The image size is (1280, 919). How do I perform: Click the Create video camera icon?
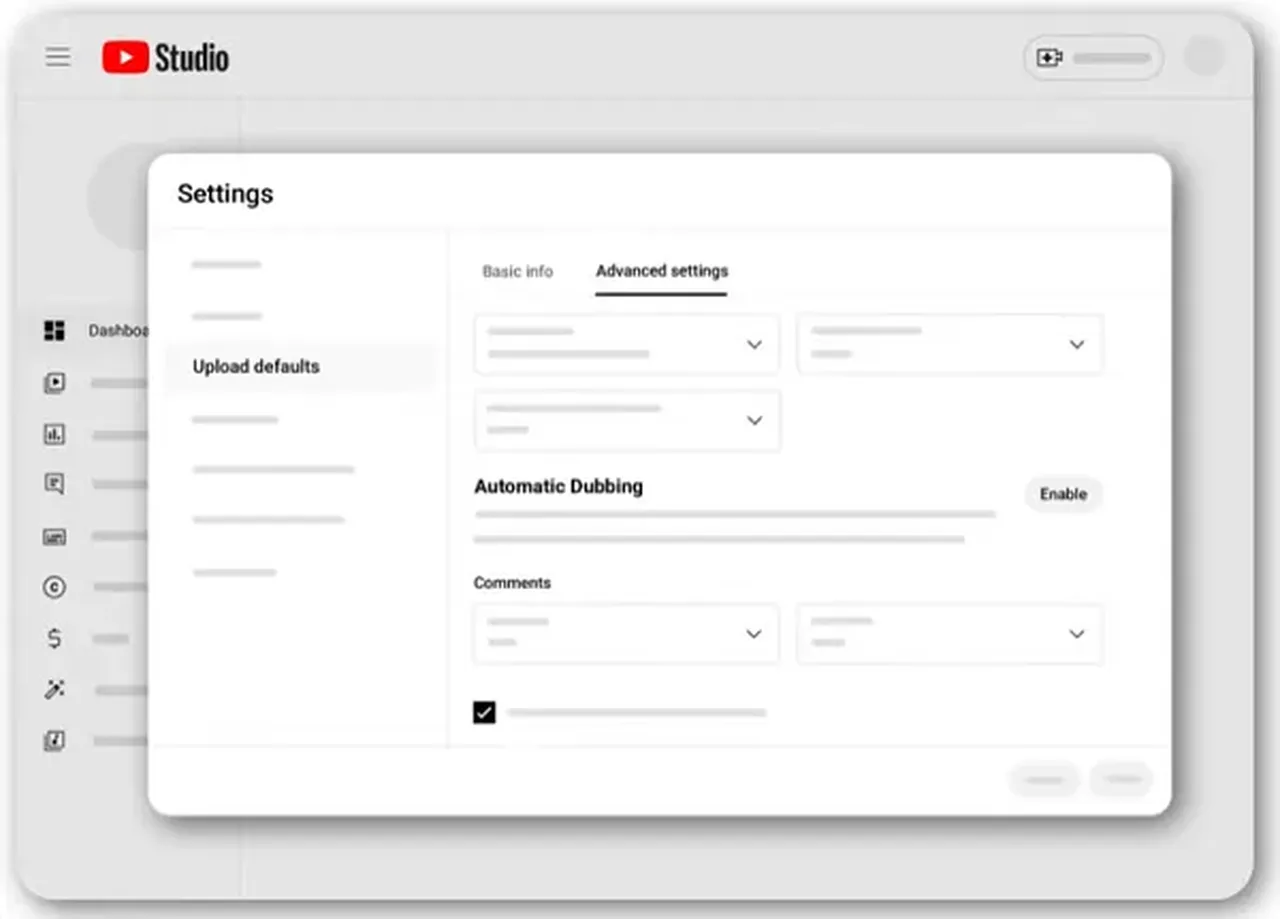1049,58
